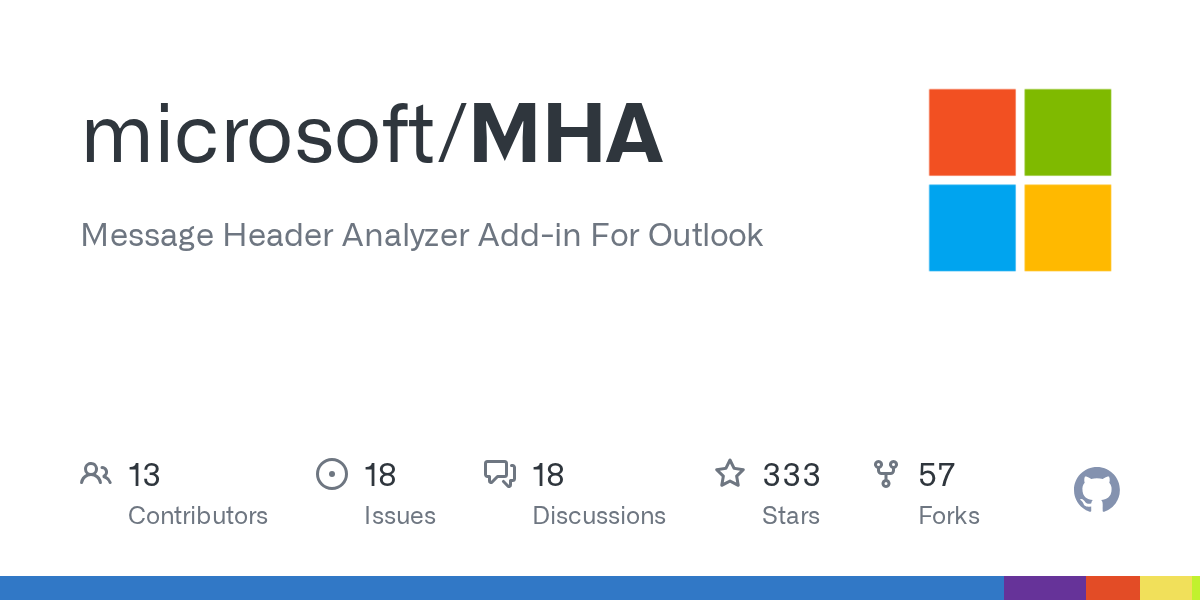
Task: Click the Stars label
Action: (790, 516)
